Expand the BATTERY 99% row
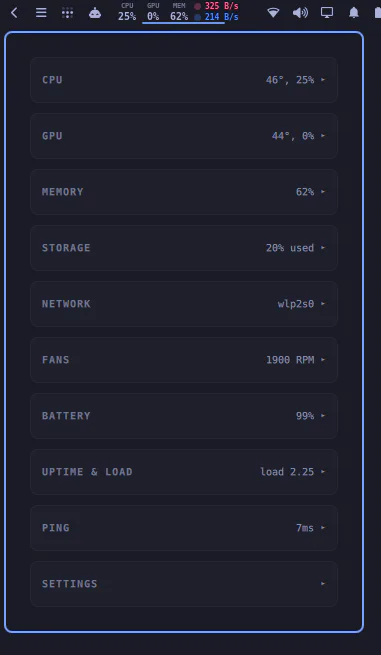Screen dimensions: 381x655 pyautogui.click(x=184, y=416)
